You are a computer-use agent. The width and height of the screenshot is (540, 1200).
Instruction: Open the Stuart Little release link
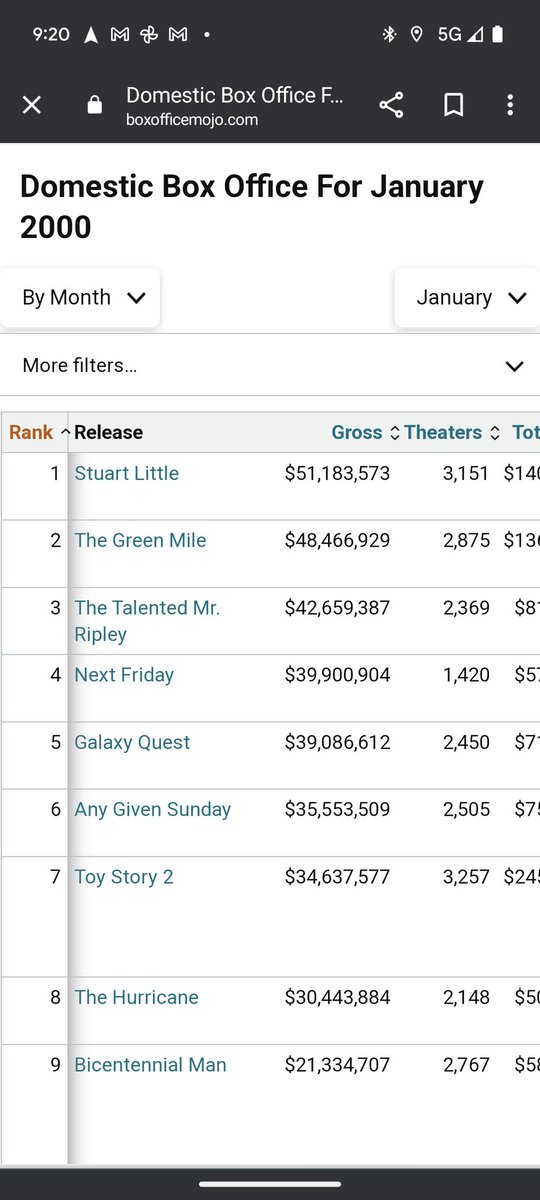click(127, 473)
